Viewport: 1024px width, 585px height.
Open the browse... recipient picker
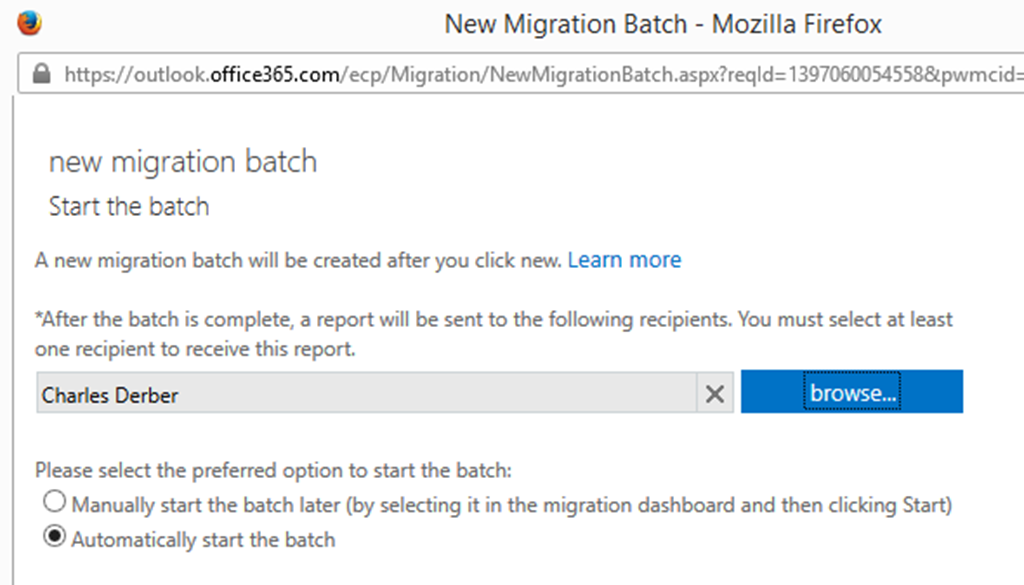(852, 392)
